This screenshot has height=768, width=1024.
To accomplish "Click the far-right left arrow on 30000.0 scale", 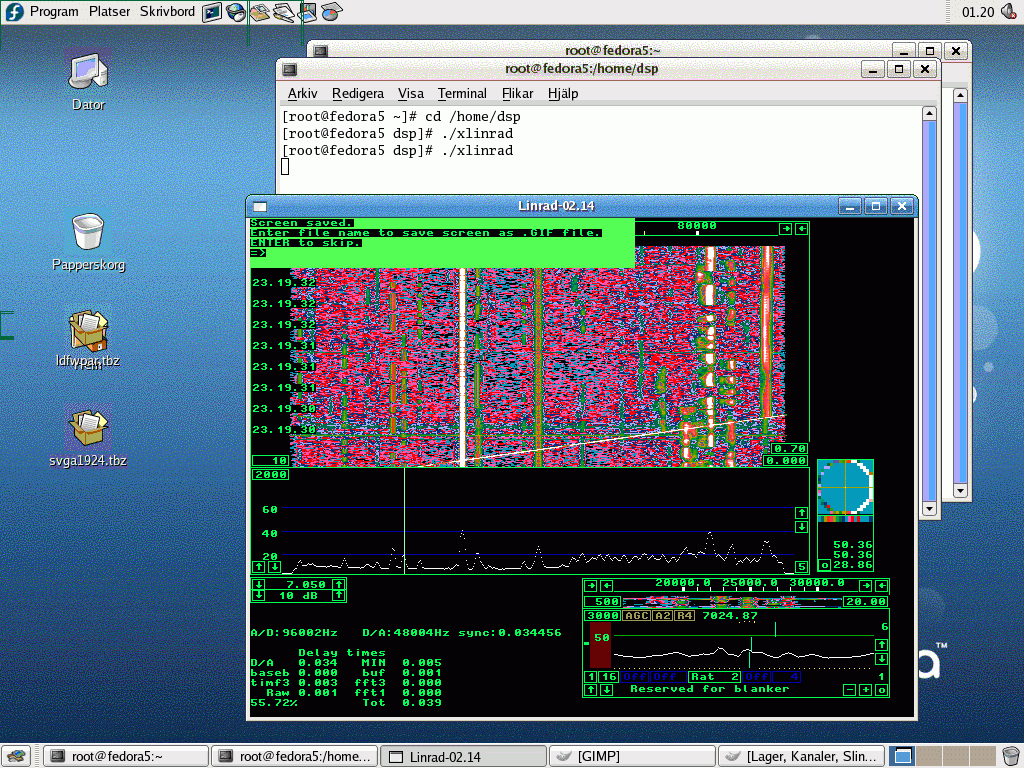I will pyautogui.click(x=882, y=586).
